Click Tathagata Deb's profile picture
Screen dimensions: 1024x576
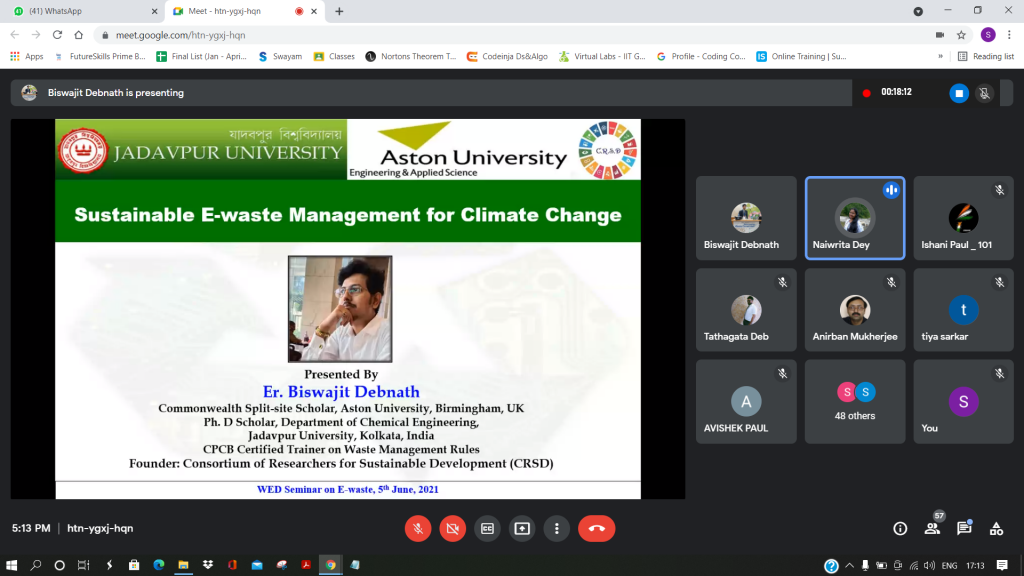[x=746, y=310]
